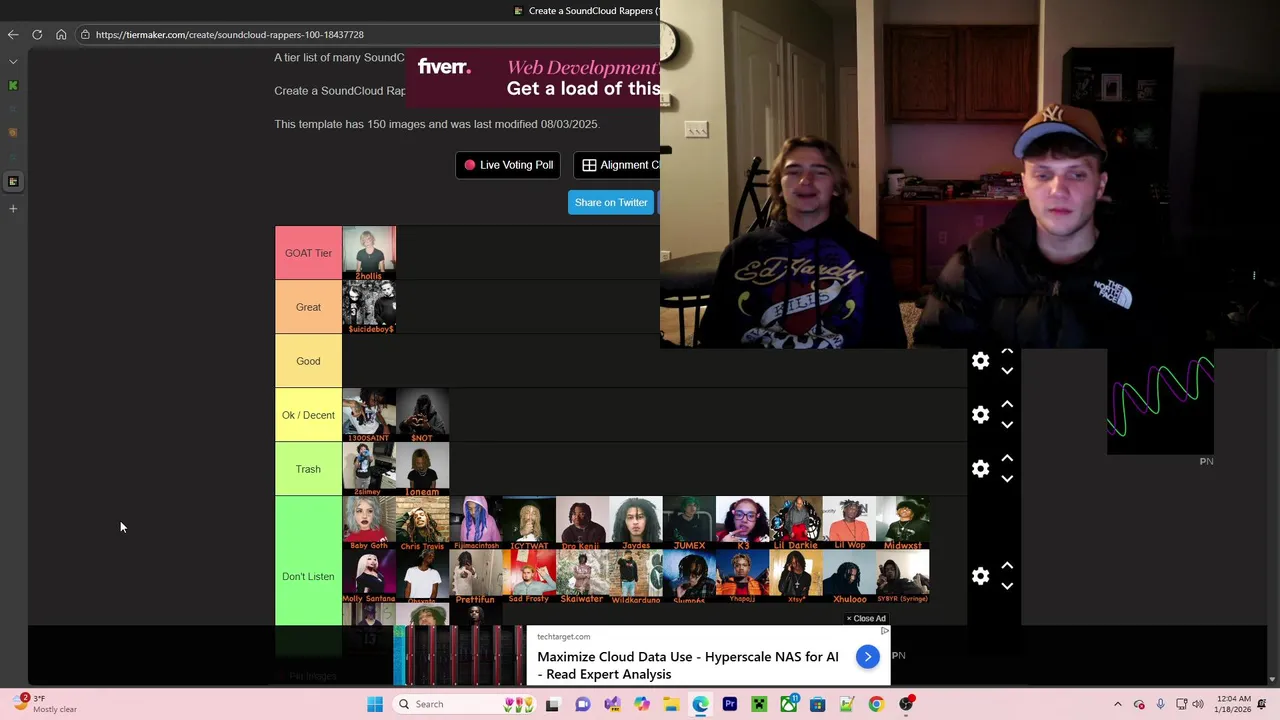Click the GOAT Tier label
1280x720 pixels.
pyautogui.click(x=308, y=253)
